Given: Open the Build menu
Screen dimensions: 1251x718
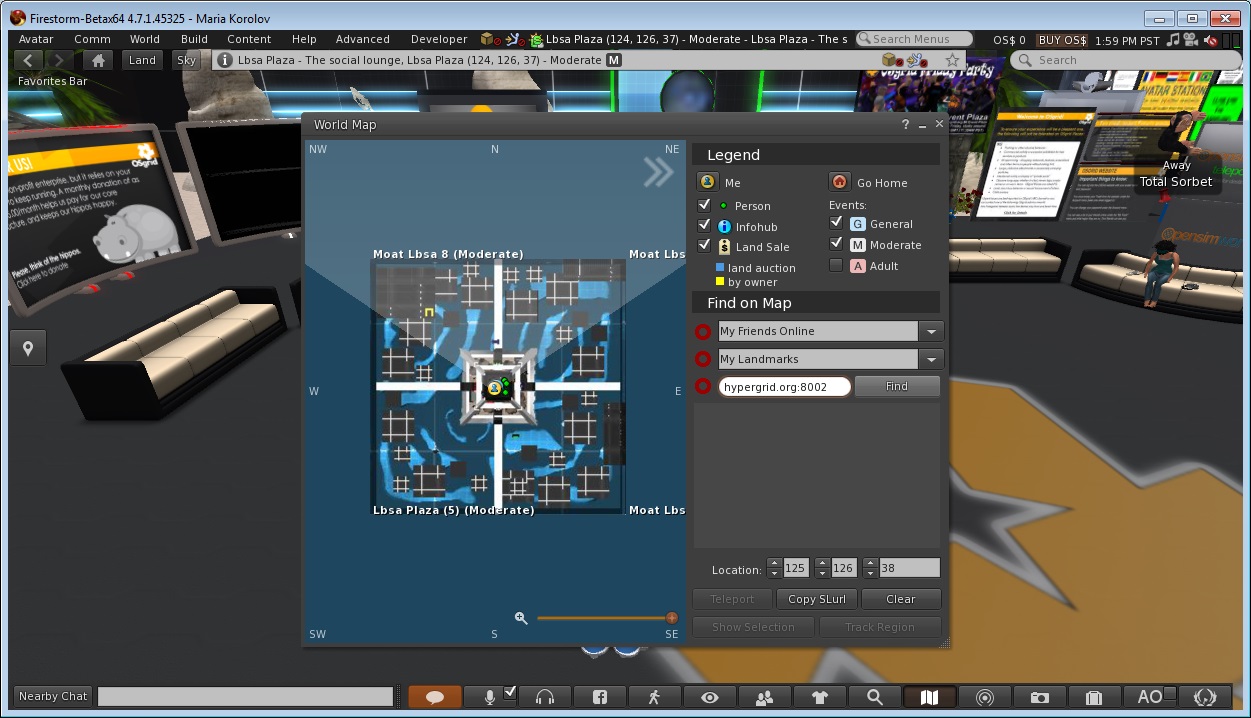Looking at the screenshot, I should coord(195,39).
